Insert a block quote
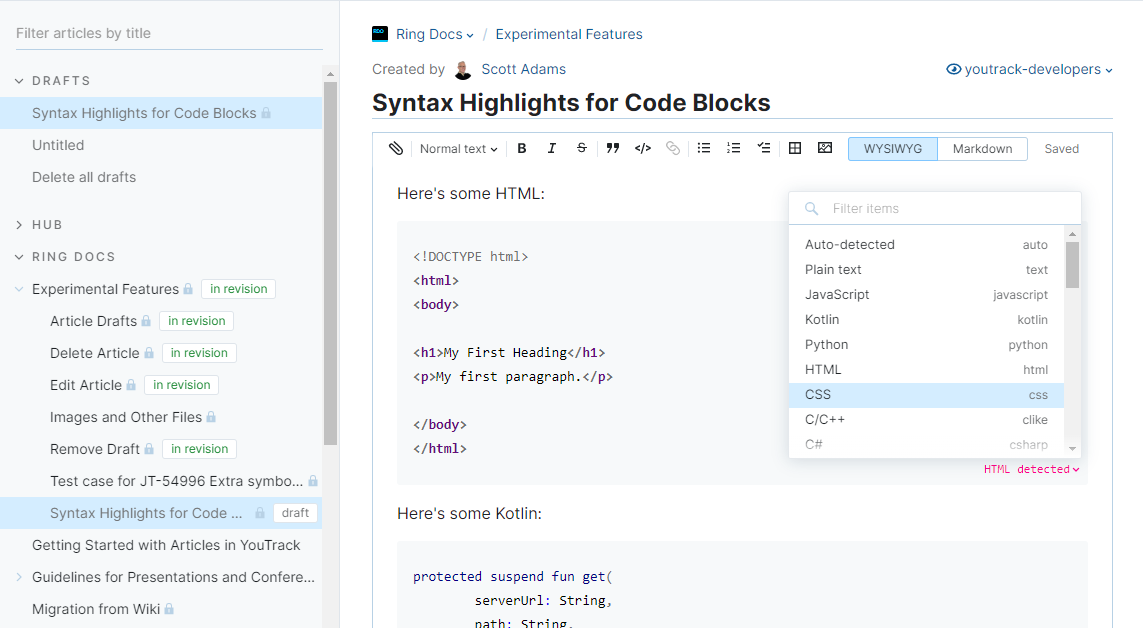 613,148
